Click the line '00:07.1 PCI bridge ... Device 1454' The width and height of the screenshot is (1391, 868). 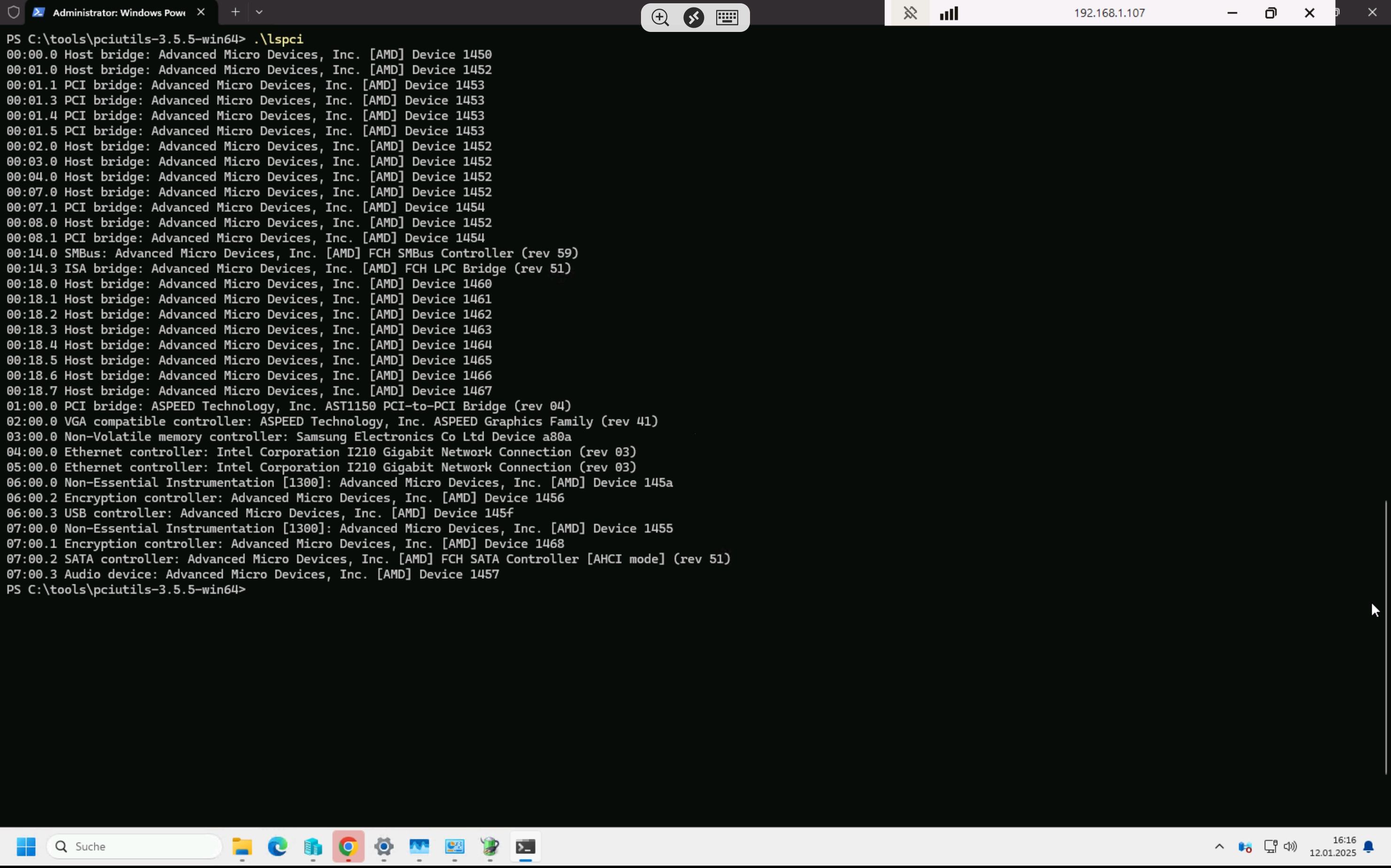pos(246,207)
